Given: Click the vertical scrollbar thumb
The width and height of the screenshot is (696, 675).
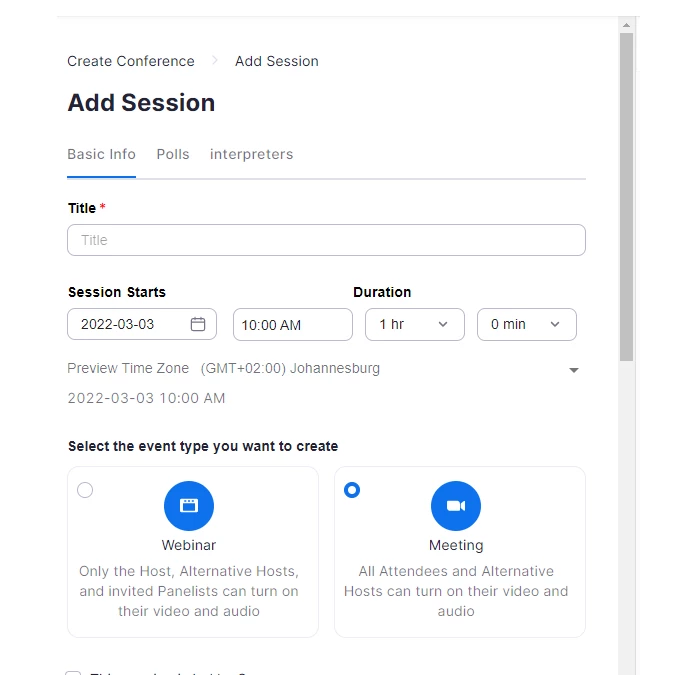Looking at the screenshot, I should coord(626,197).
